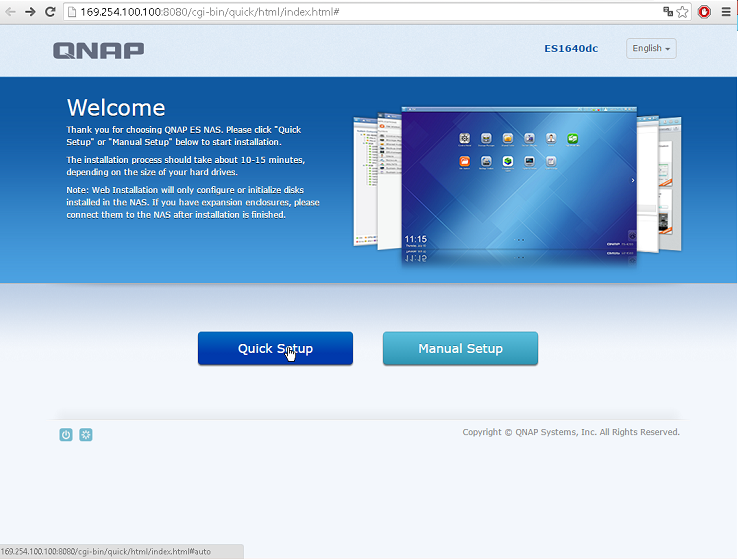Click the browser back arrow
Image resolution: width=738 pixels, height=559 pixels.
(x=10, y=12)
